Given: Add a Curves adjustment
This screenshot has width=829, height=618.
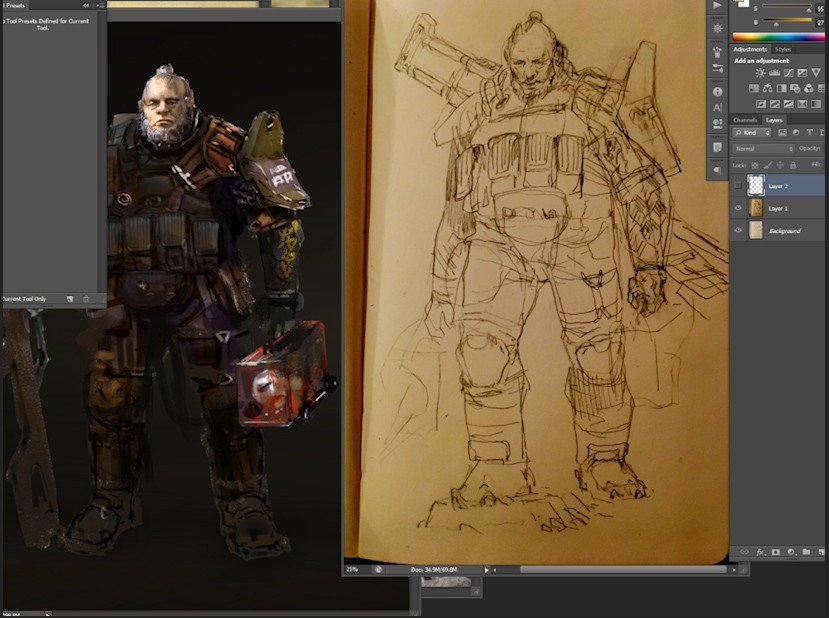Looking at the screenshot, I should 788,73.
